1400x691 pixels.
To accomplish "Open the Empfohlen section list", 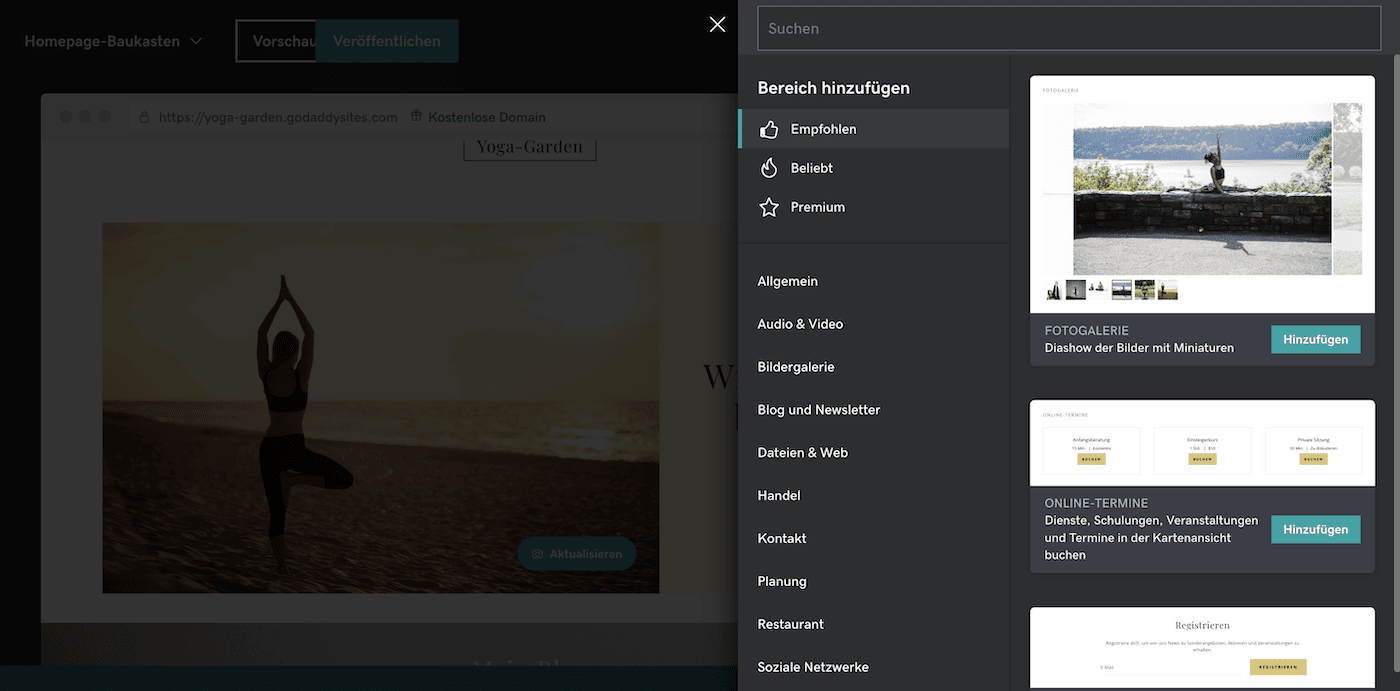I will click(x=873, y=129).
